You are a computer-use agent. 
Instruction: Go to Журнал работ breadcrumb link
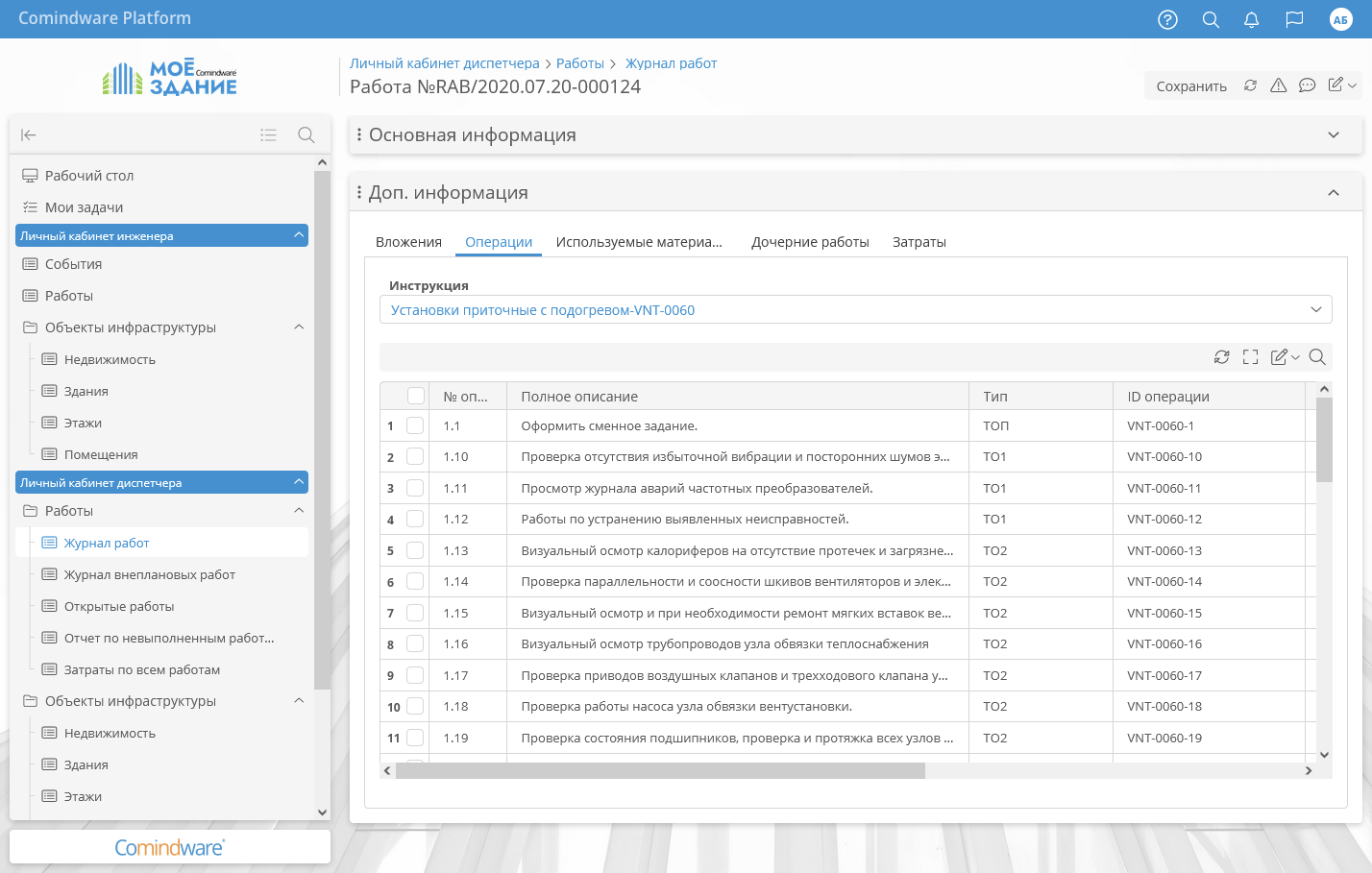(672, 63)
